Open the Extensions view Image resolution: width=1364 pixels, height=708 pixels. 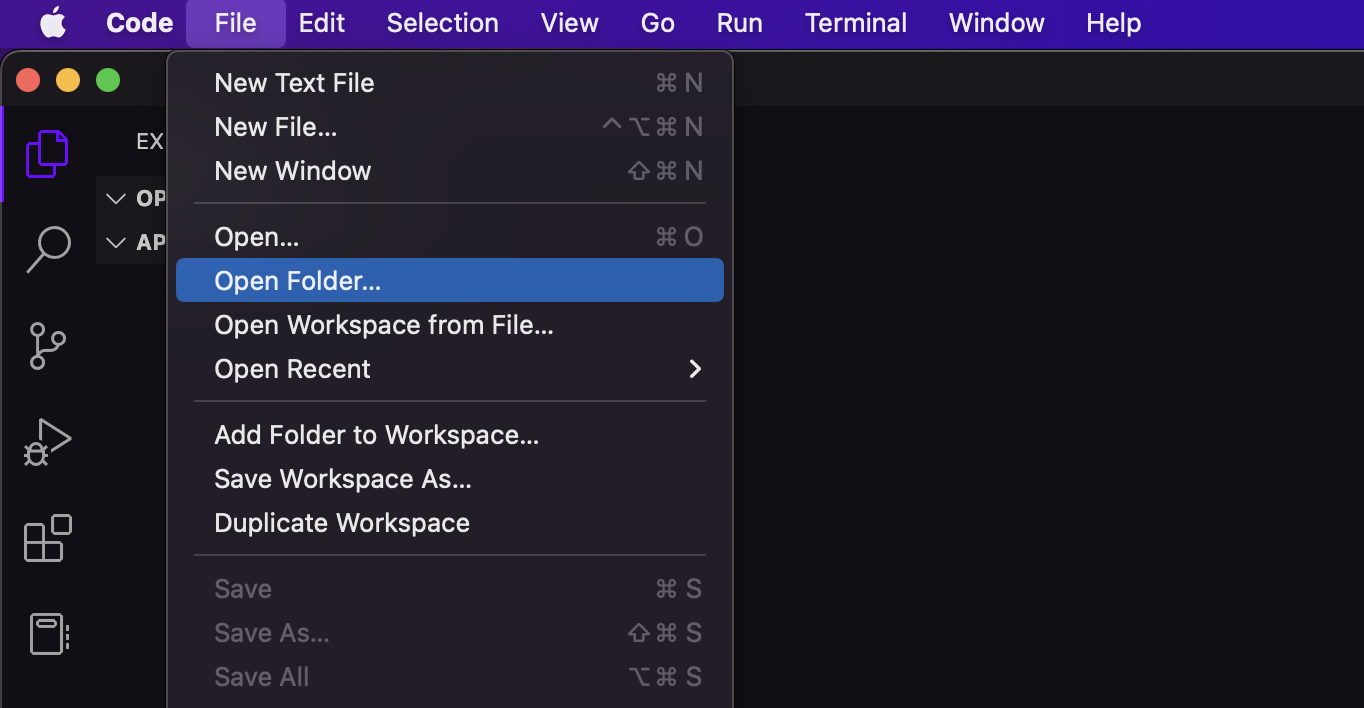pos(46,538)
